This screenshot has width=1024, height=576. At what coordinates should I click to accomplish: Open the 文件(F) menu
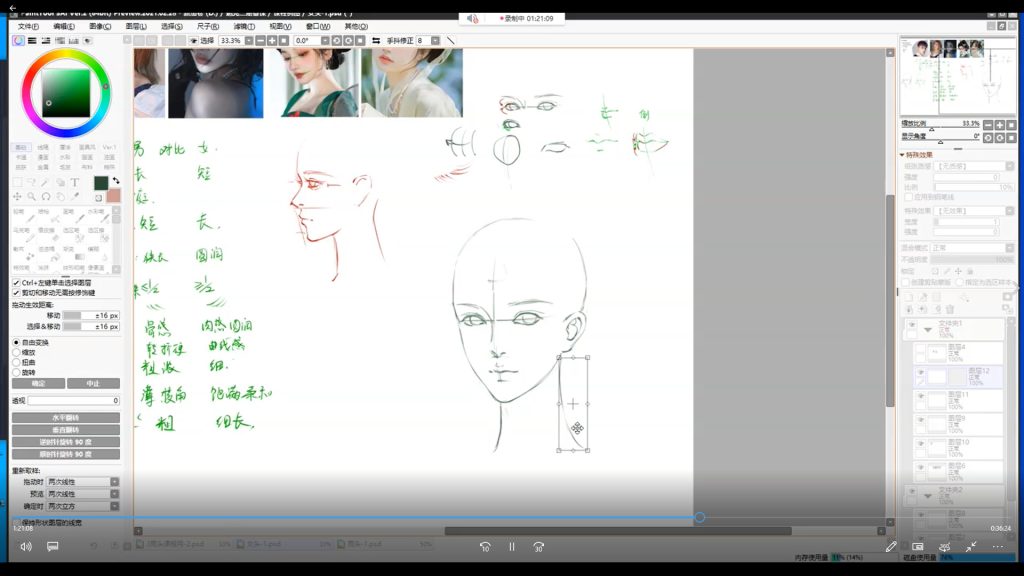pyautogui.click(x=28, y=26)
